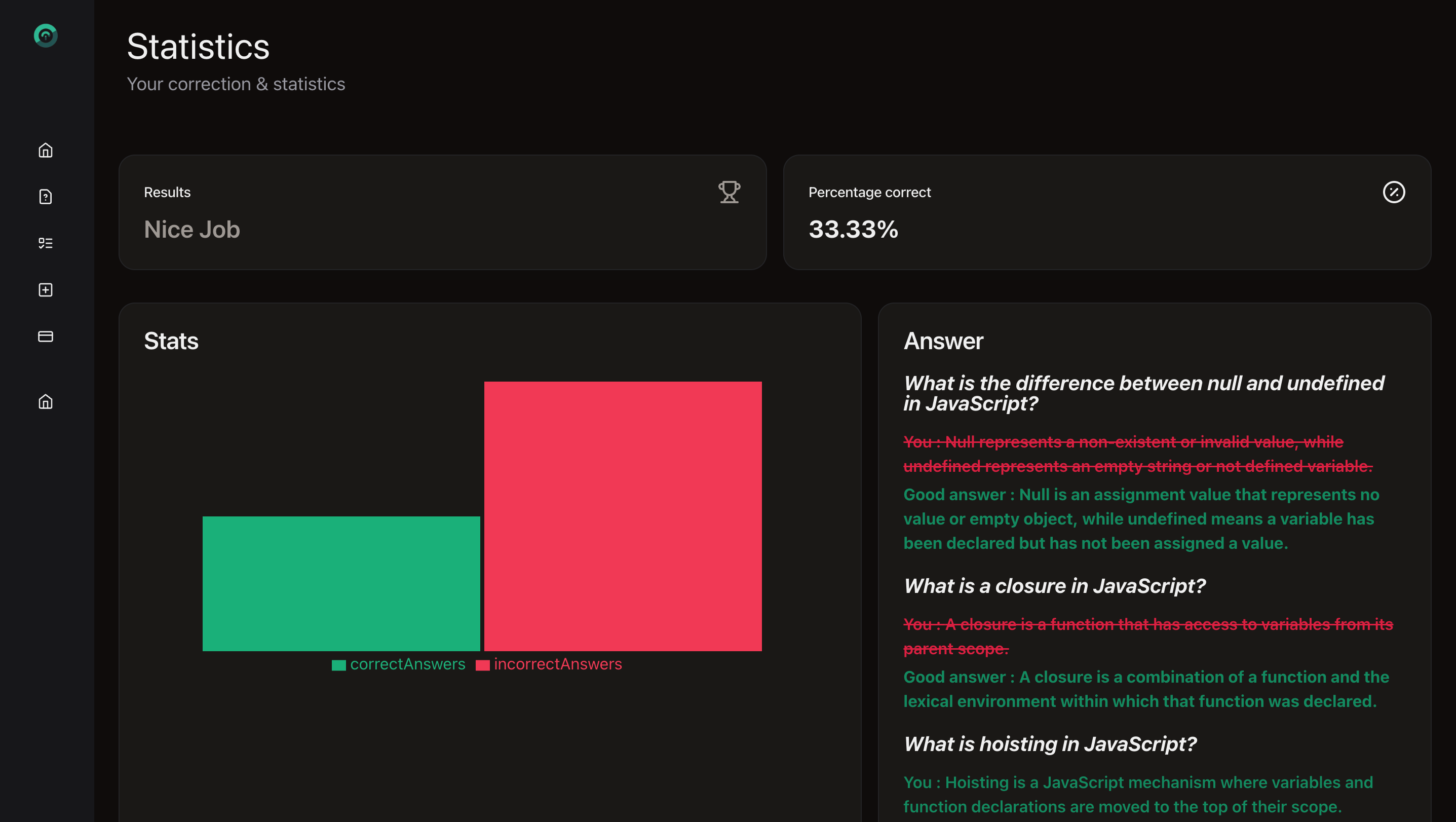
Task: Click the bottom home icon in sidebar
Action: tap(45, 401)
